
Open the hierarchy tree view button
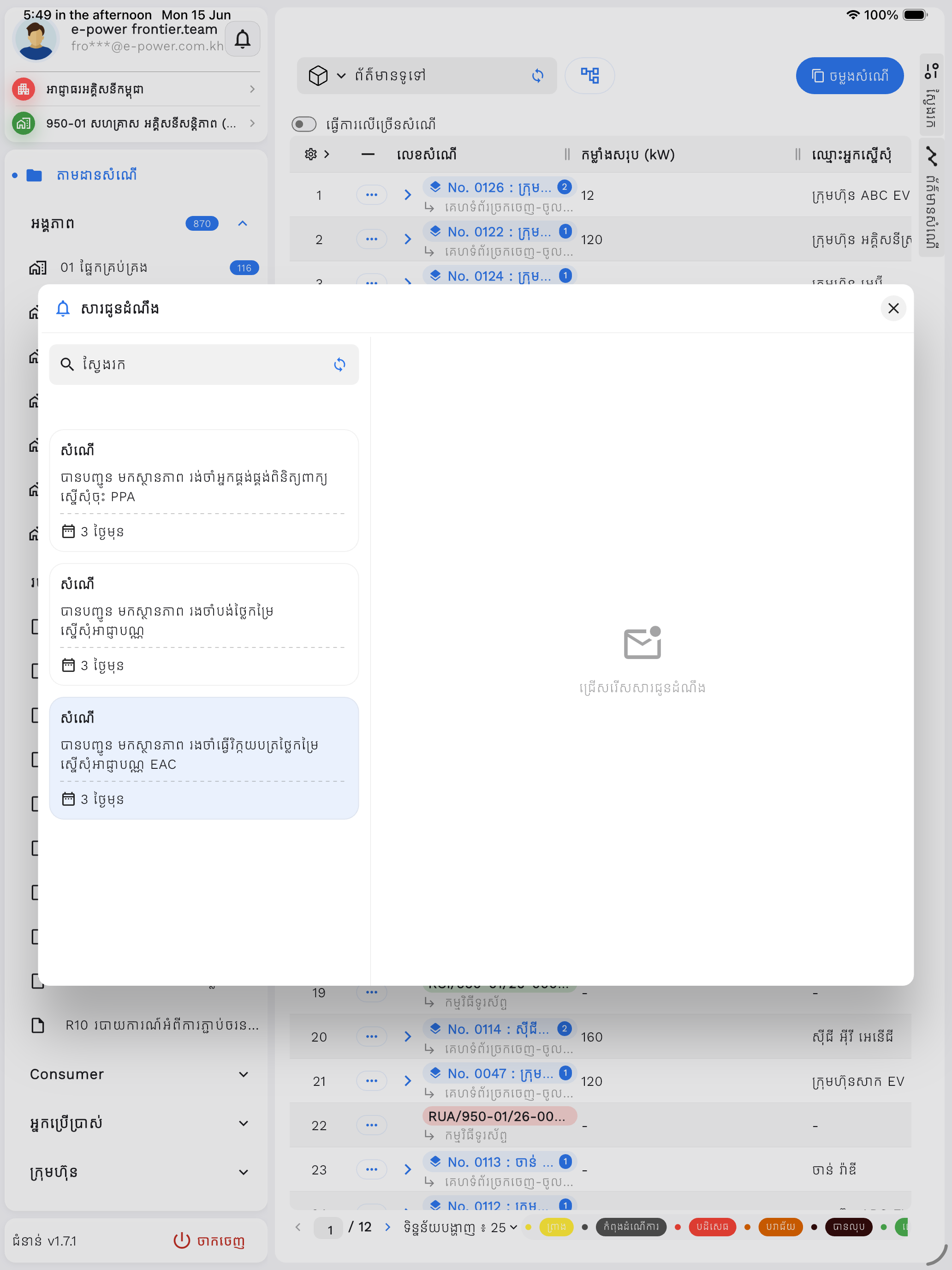point(589,76)
